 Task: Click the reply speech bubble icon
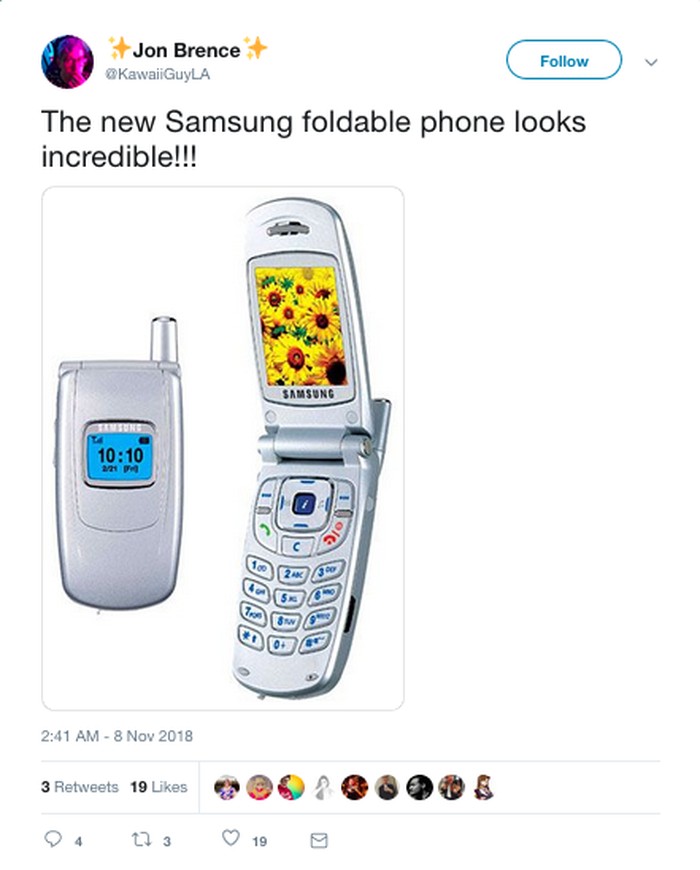point(53,838)
